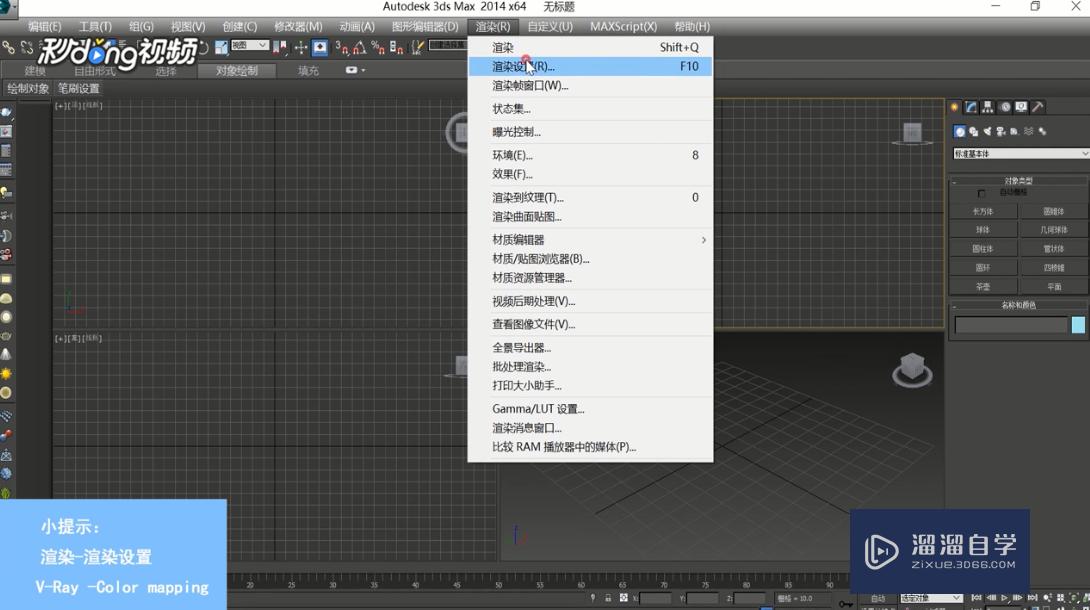Image resolution: width=1090 pixels, height=610 pixels.
Task: Enable the 自动栅格 checkbox
Action: tap(982, 193)
